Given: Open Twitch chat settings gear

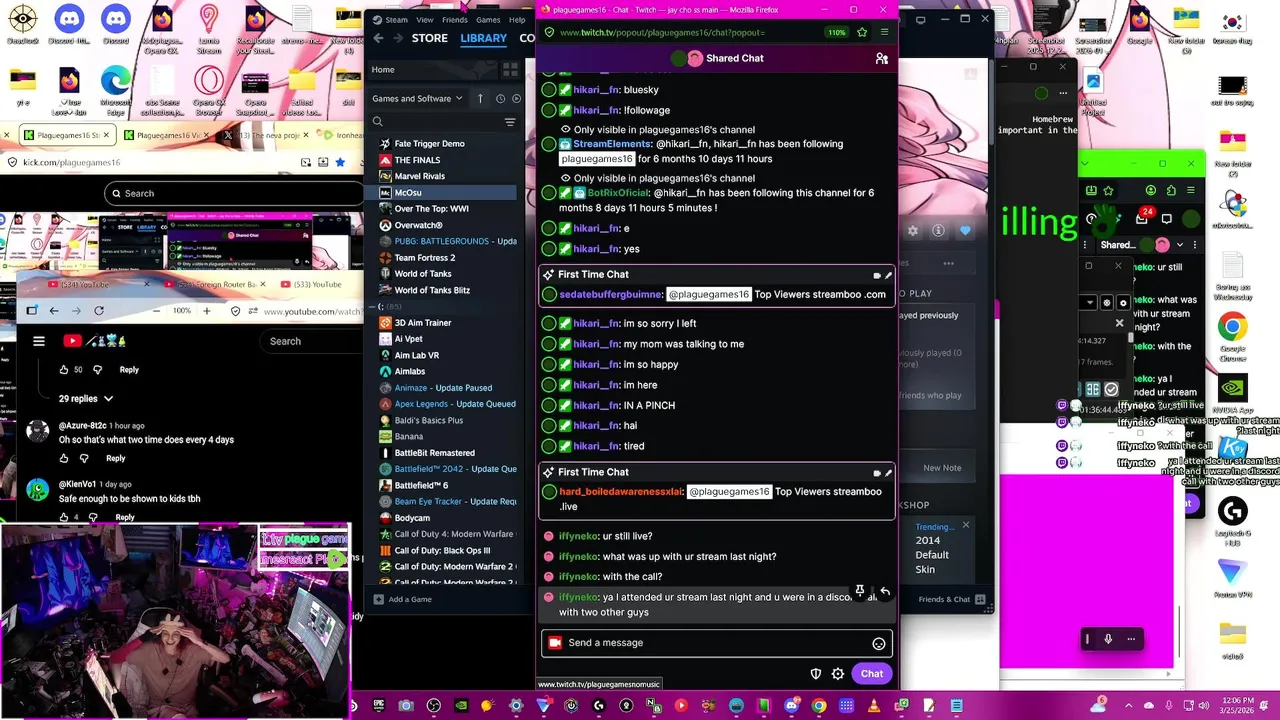Looking at the screenshot, I should pyautogui.click(x=838, y=674).
